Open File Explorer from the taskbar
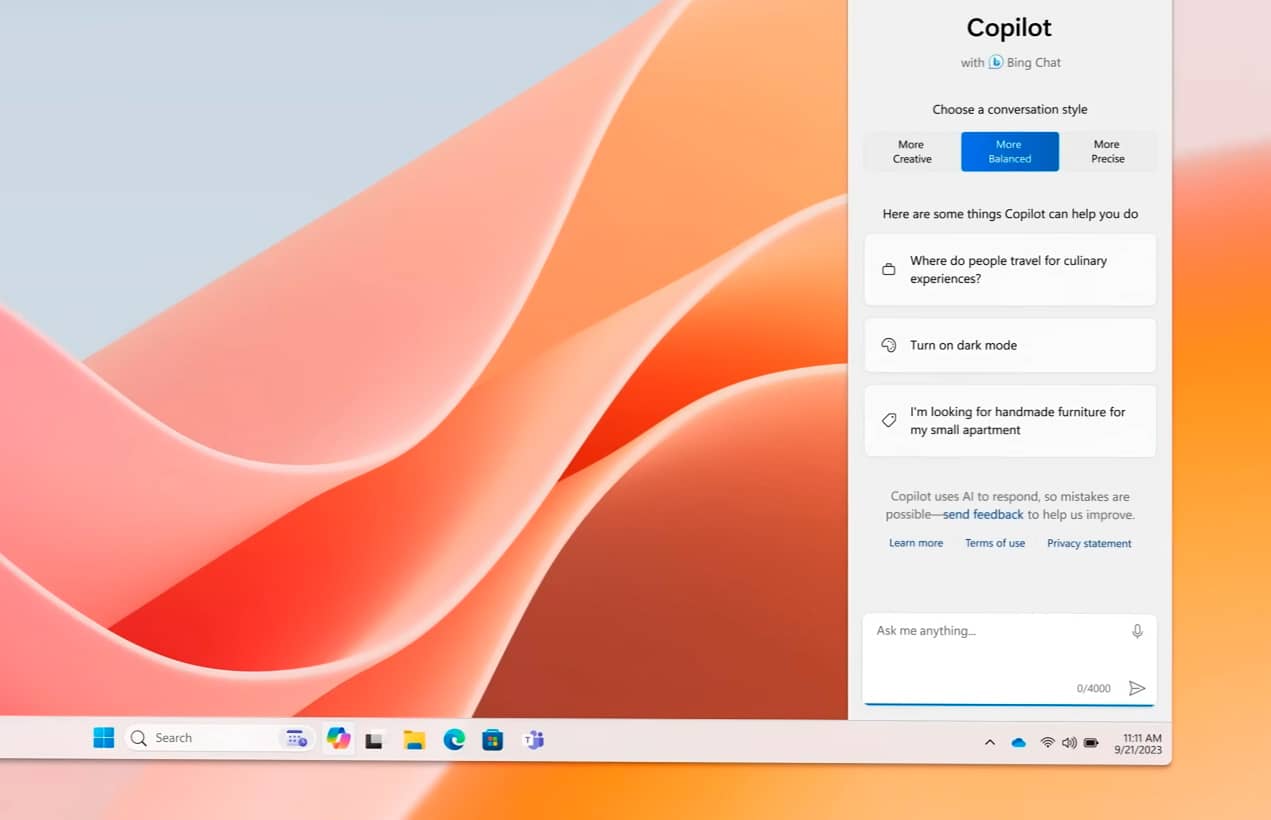1271x820 pixels. pyautogui.click(x=414, y=740)
